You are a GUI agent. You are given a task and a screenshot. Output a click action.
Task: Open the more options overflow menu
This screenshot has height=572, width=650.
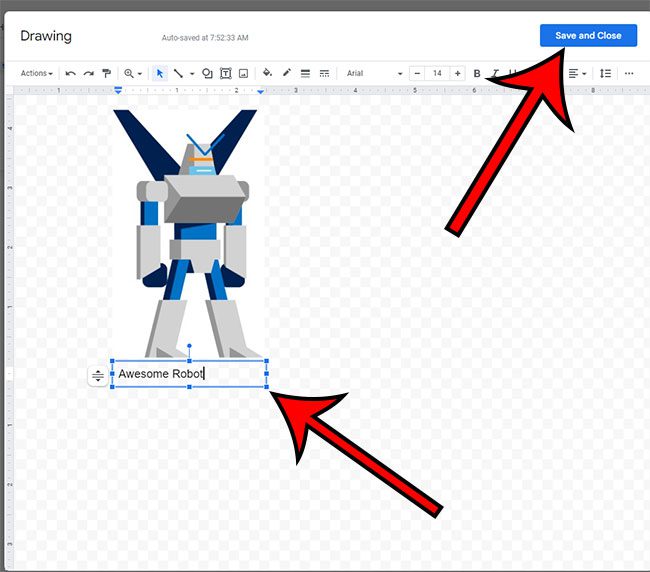pyautogui.click(x=629, y=73)
